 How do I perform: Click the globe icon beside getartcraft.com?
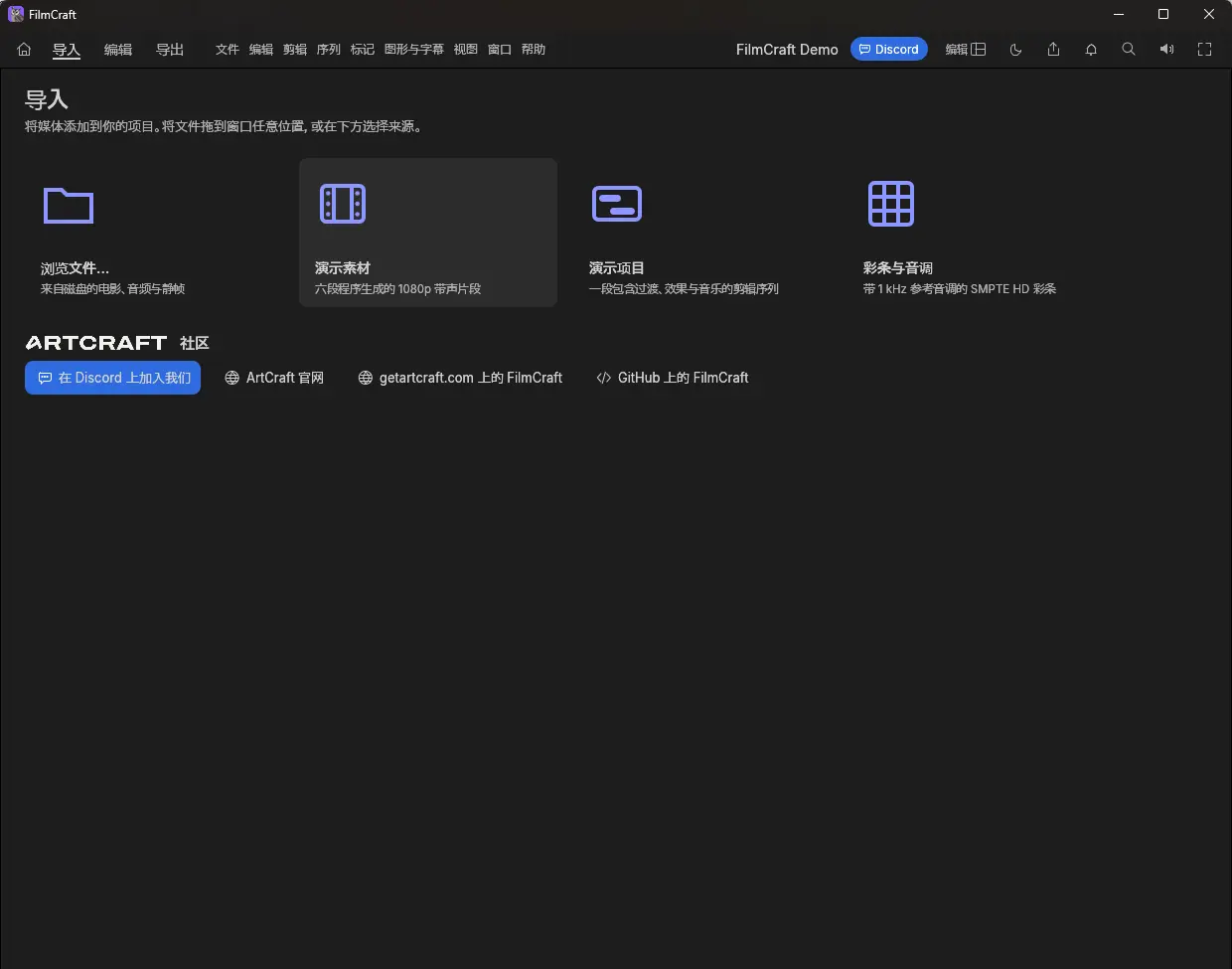point(365,378)
